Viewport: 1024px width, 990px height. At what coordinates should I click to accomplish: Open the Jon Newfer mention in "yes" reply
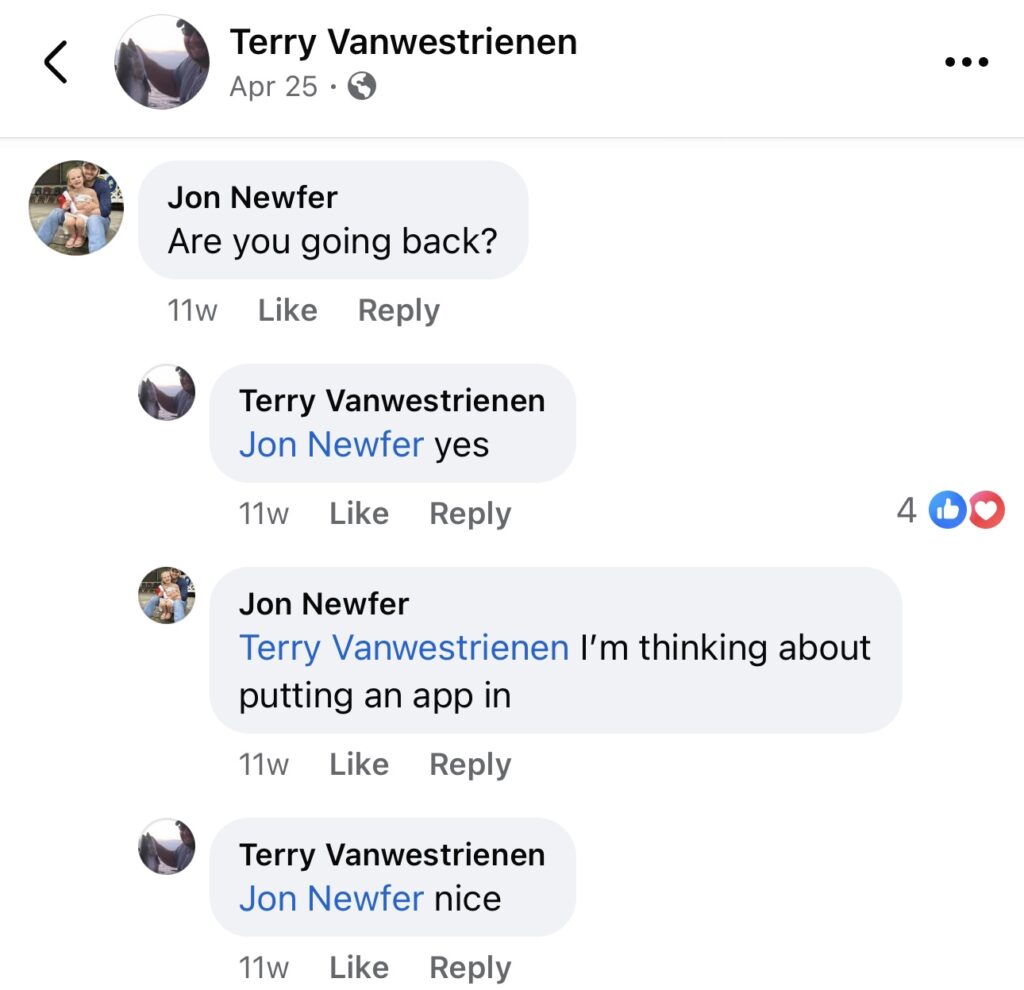[331, 445]
